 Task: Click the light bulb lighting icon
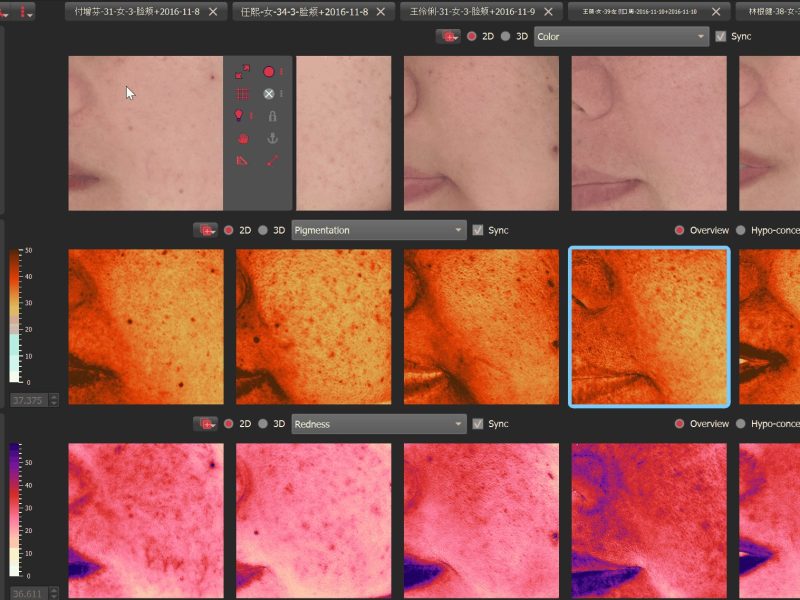pyautogui.click(x=240, y=116)
